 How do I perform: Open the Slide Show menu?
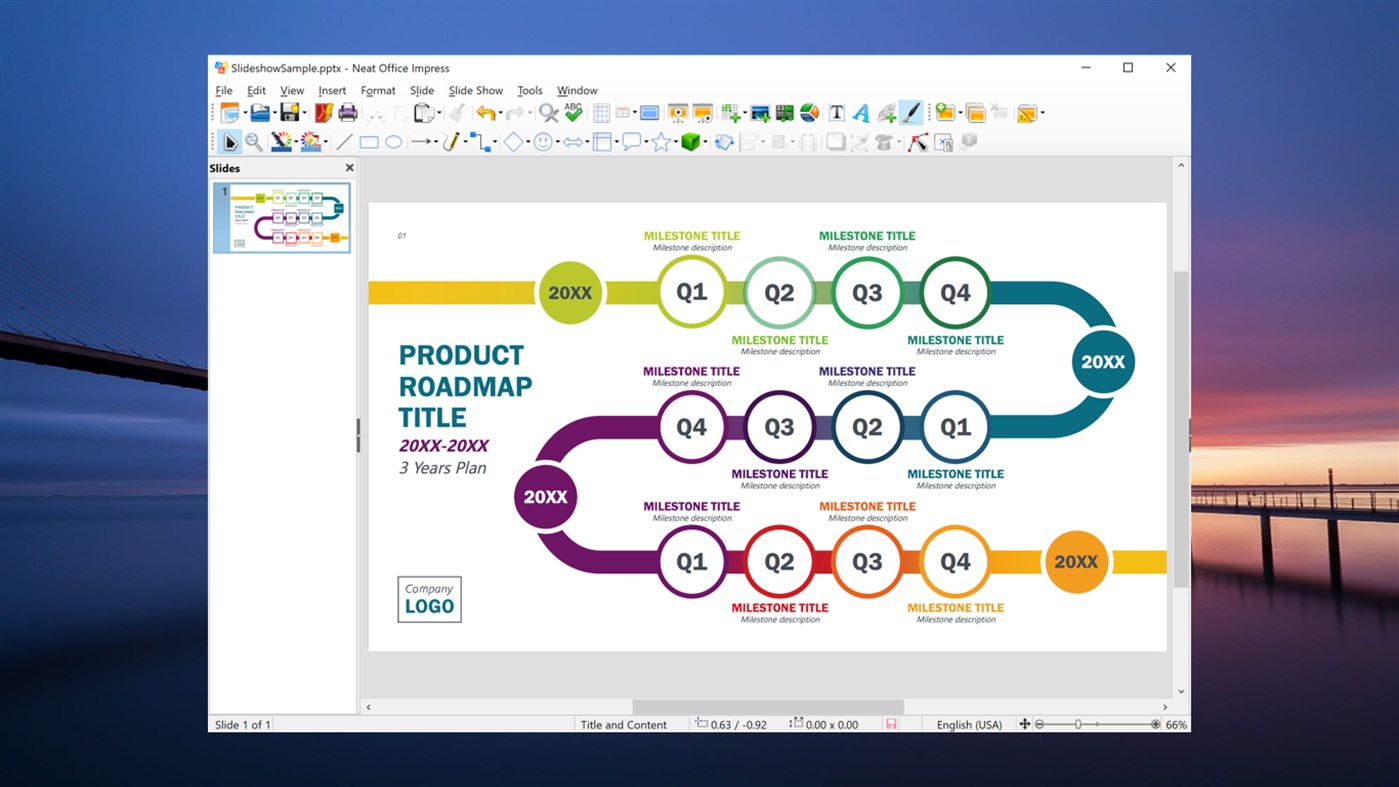(x=476, y=90)
